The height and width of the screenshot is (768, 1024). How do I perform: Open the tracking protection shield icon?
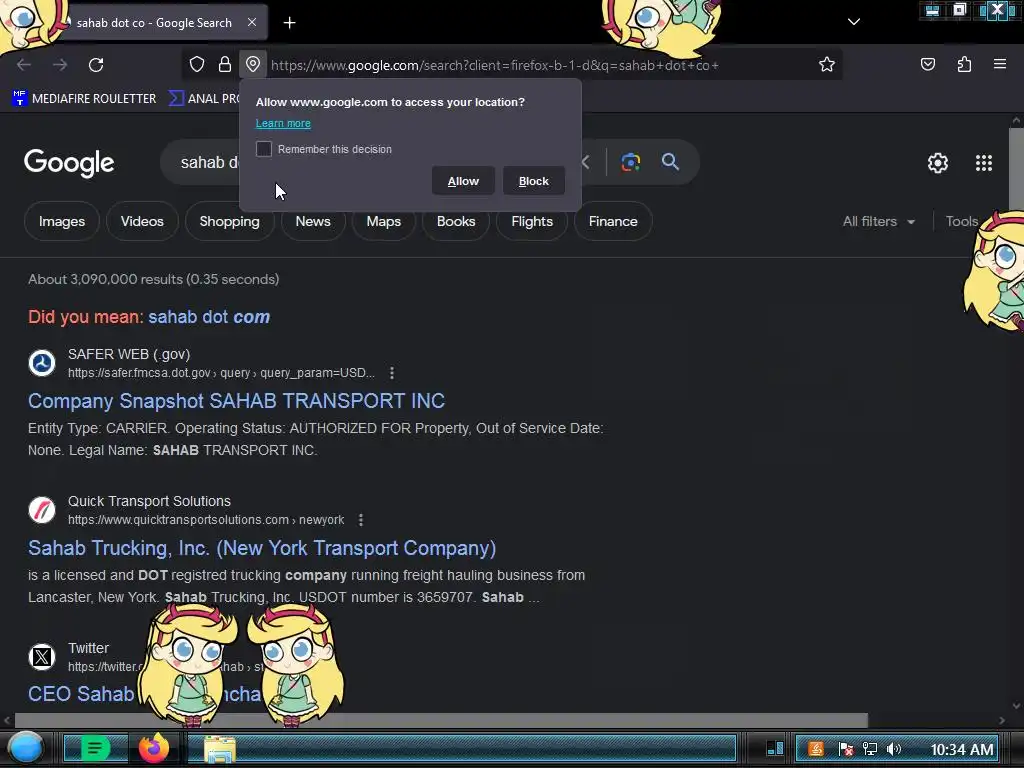tap(197, 65)
